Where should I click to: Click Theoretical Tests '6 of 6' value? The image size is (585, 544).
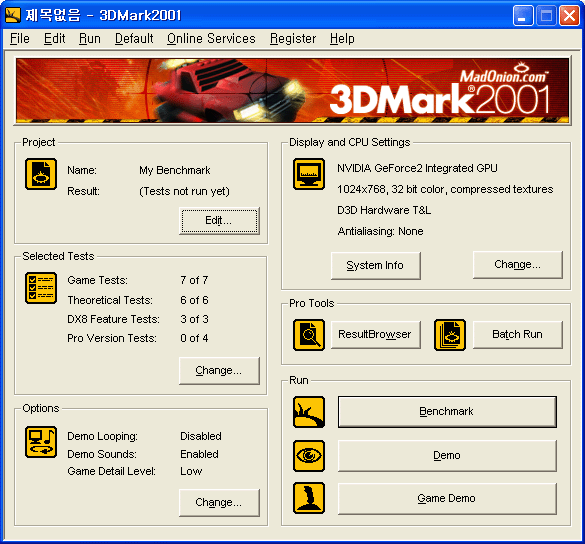coord(194,300)
